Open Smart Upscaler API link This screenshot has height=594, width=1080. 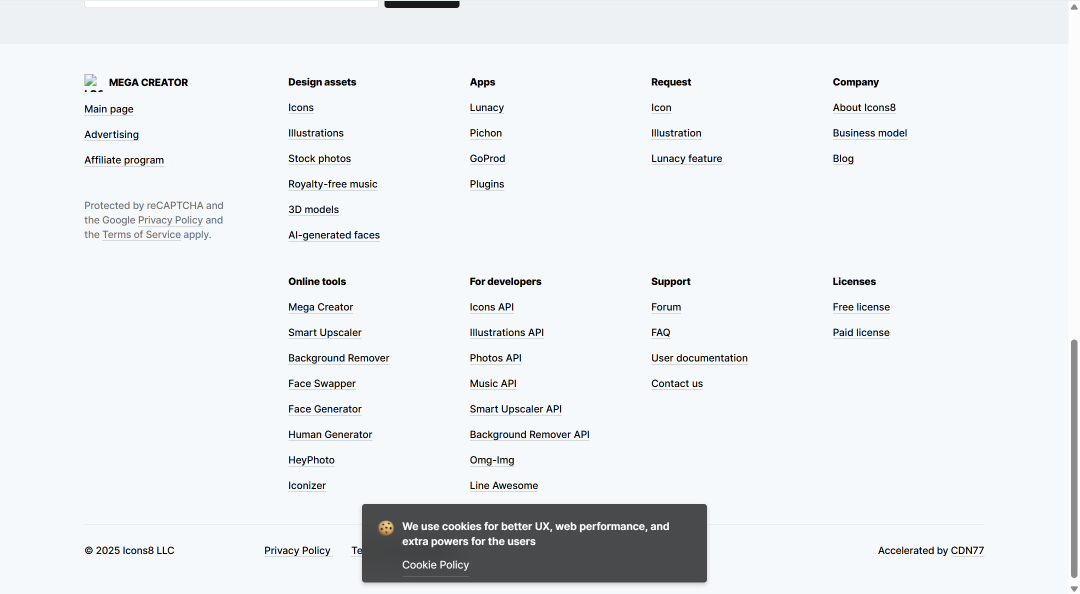[516, 409]
